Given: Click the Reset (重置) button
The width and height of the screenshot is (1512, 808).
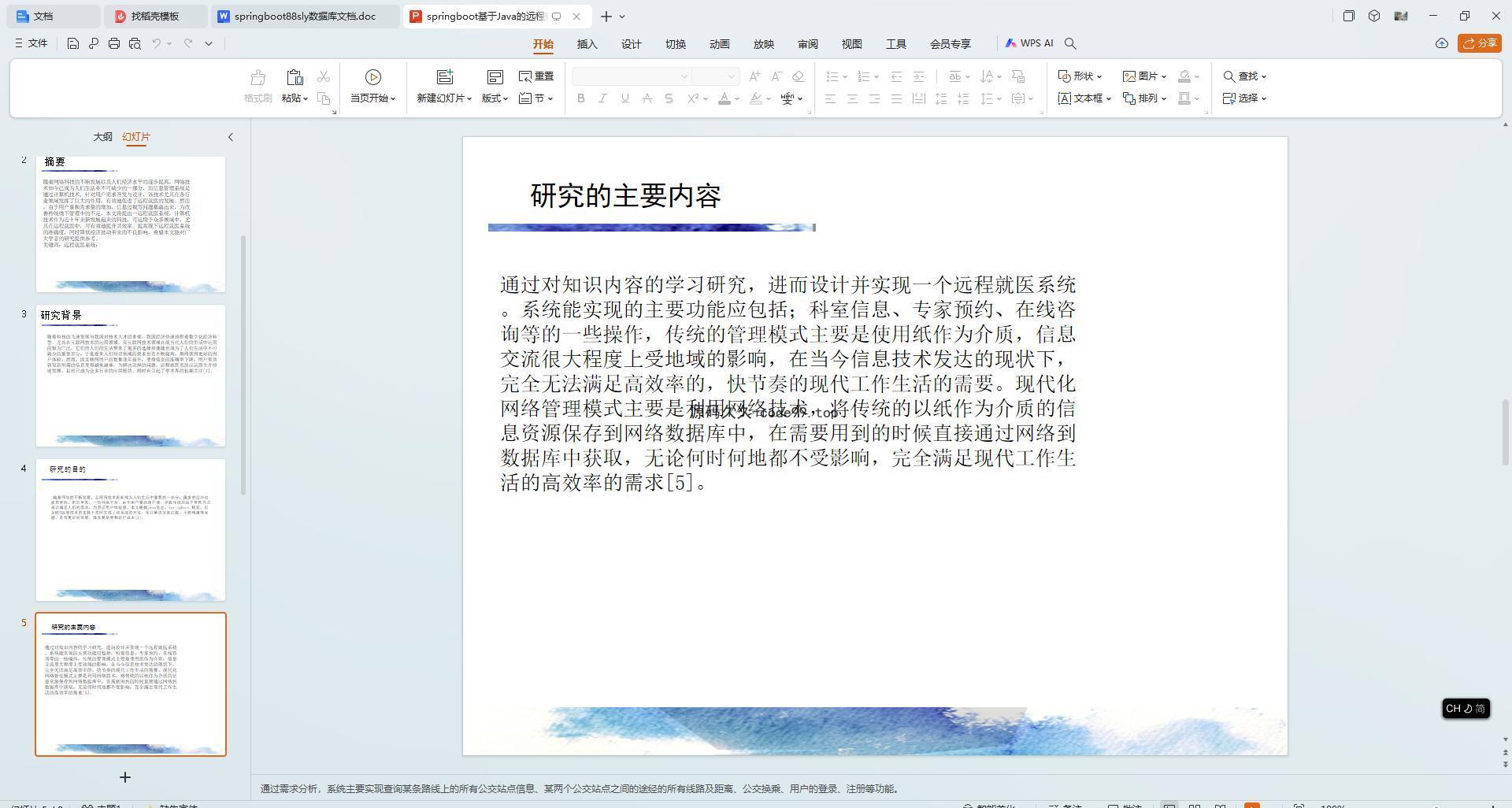Looking at the screenshot, I should 536,76.
